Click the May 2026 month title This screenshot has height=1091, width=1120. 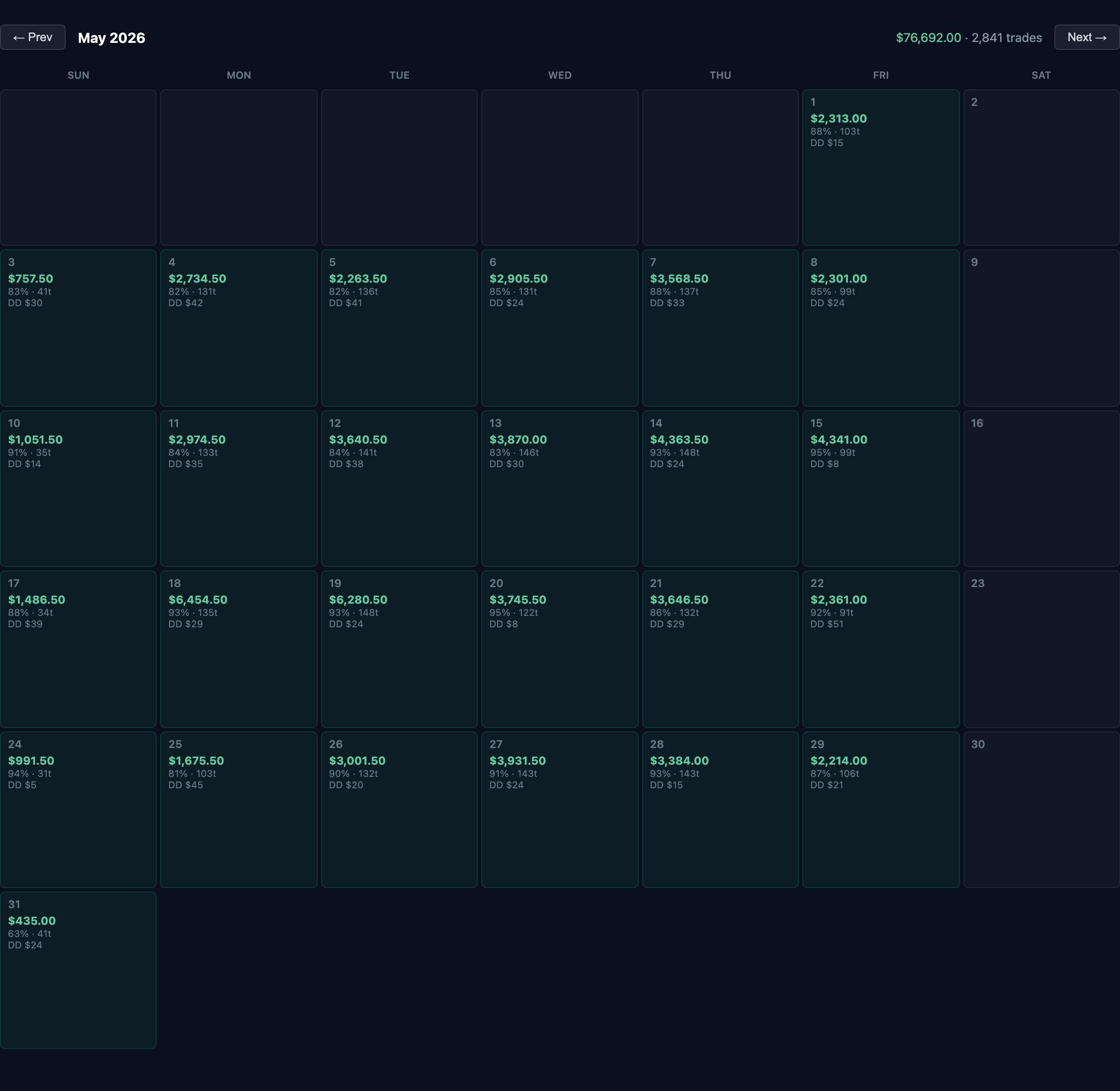pos(112,38)
